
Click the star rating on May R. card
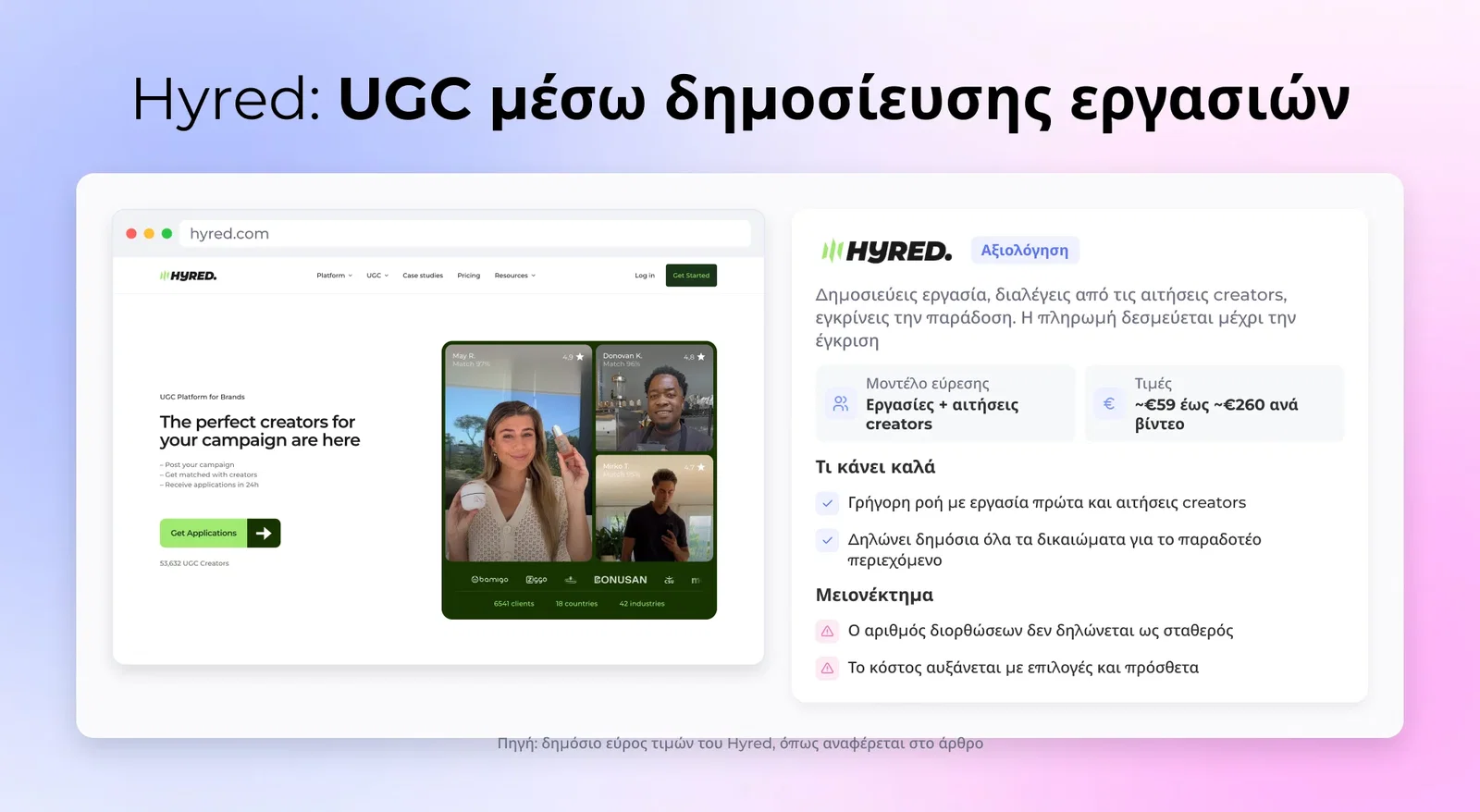tap(573, 357)
